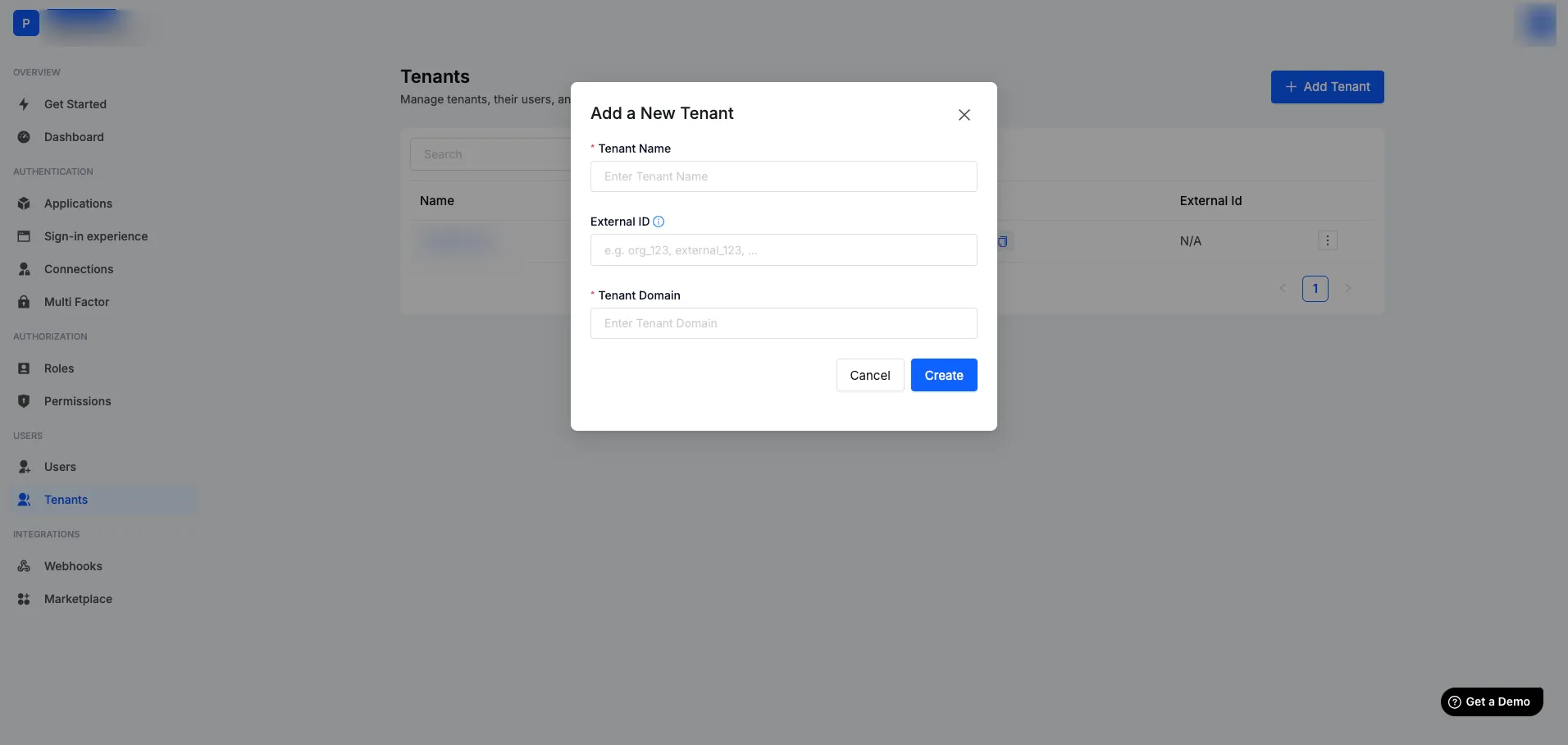Select the Connections icon
Image resolution: width=1568 pixels, height=745 pixels.
[x=24, y=269]
